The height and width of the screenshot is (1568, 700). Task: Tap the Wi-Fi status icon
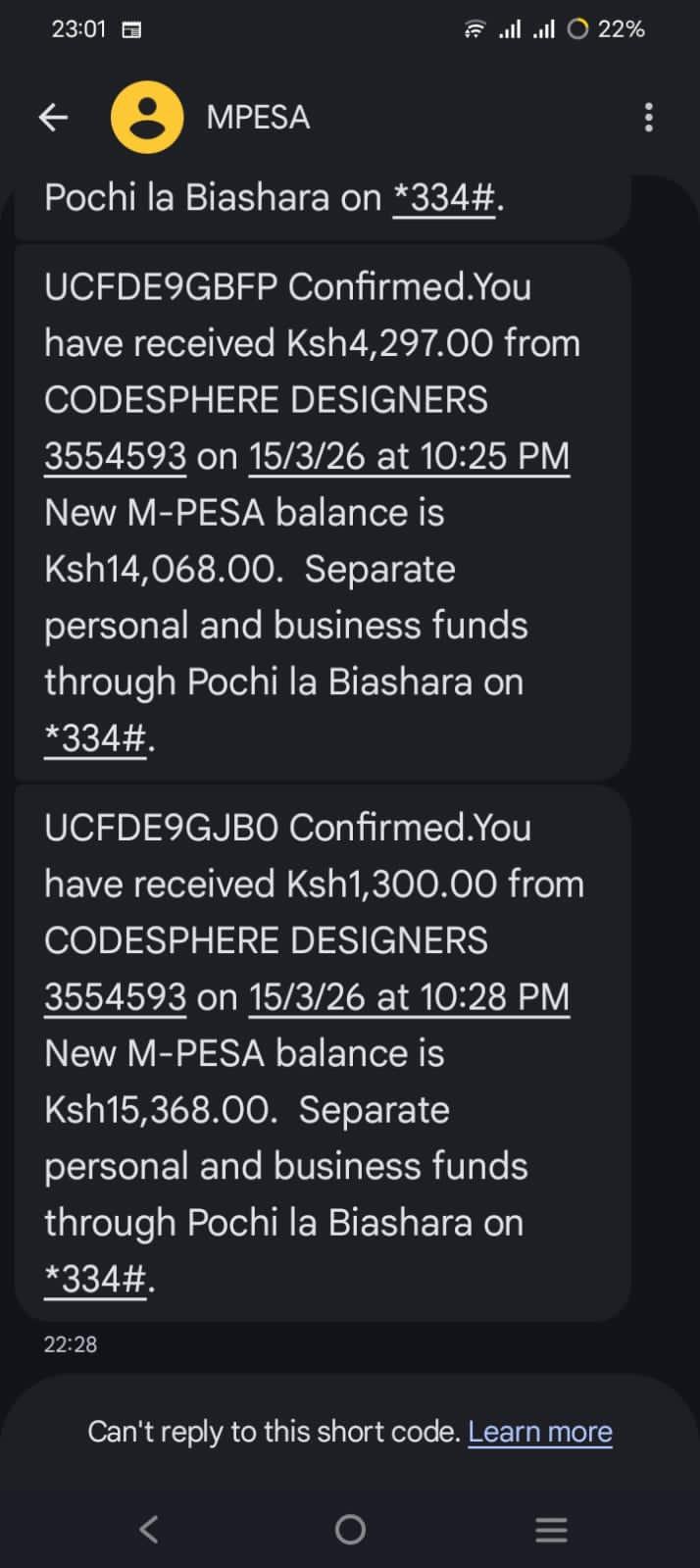pyautogui.click(x=475, y=29)
